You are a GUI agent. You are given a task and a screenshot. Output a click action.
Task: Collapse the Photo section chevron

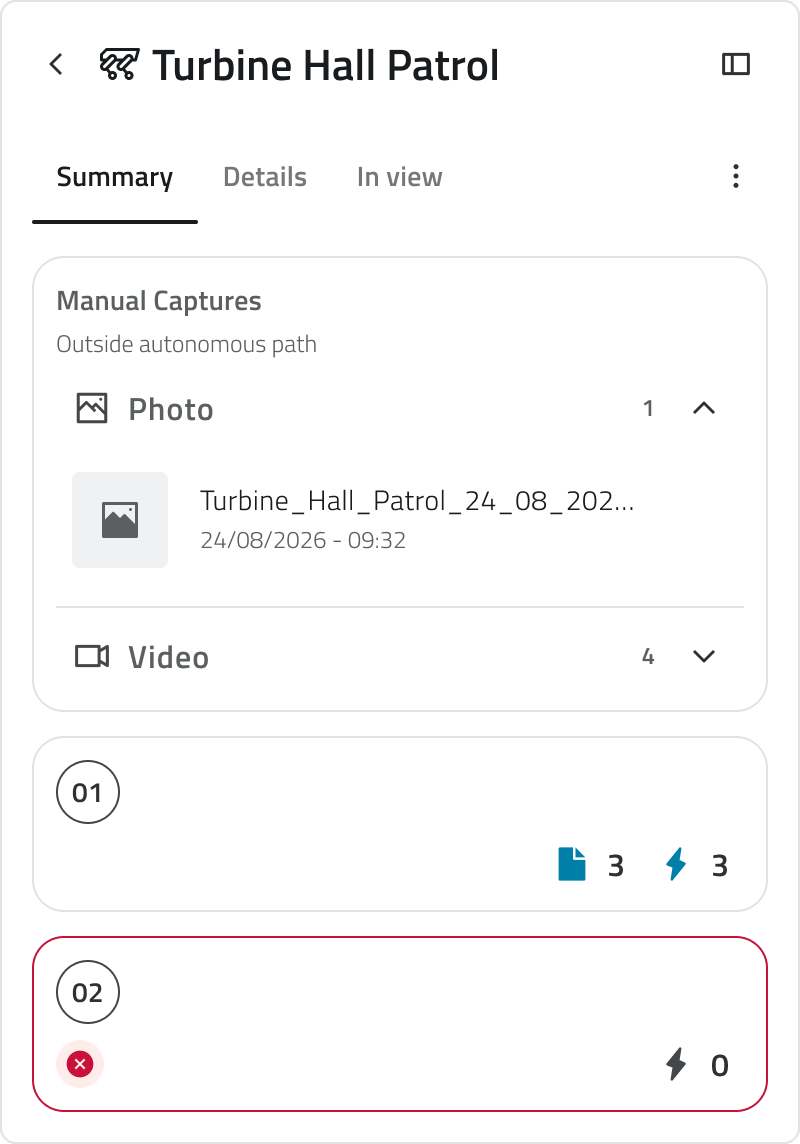coord(704,409)
